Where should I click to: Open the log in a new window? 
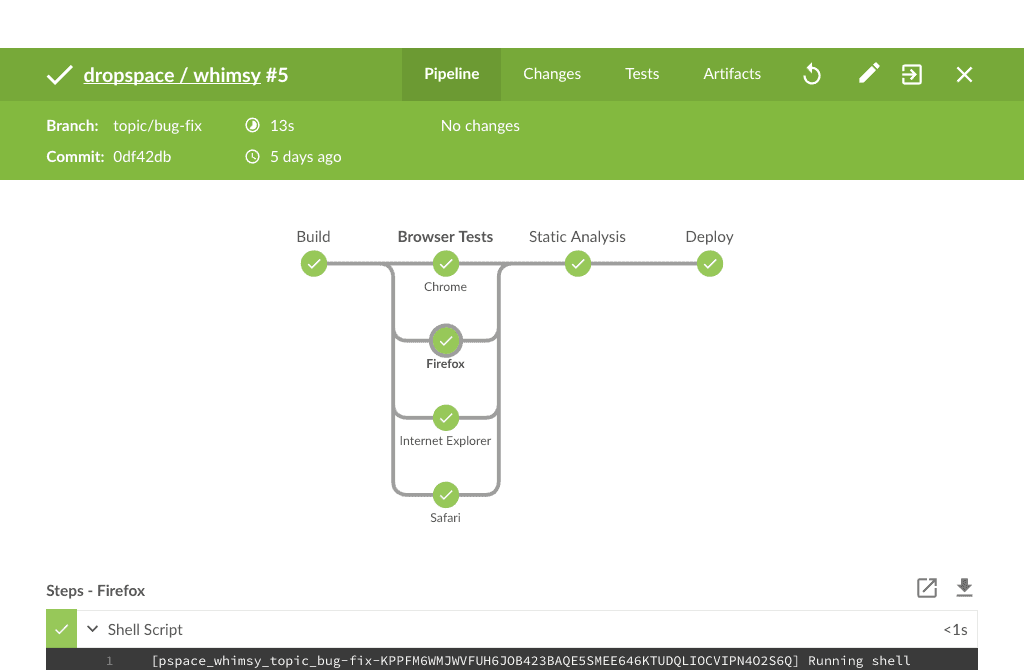pos(927,588)
